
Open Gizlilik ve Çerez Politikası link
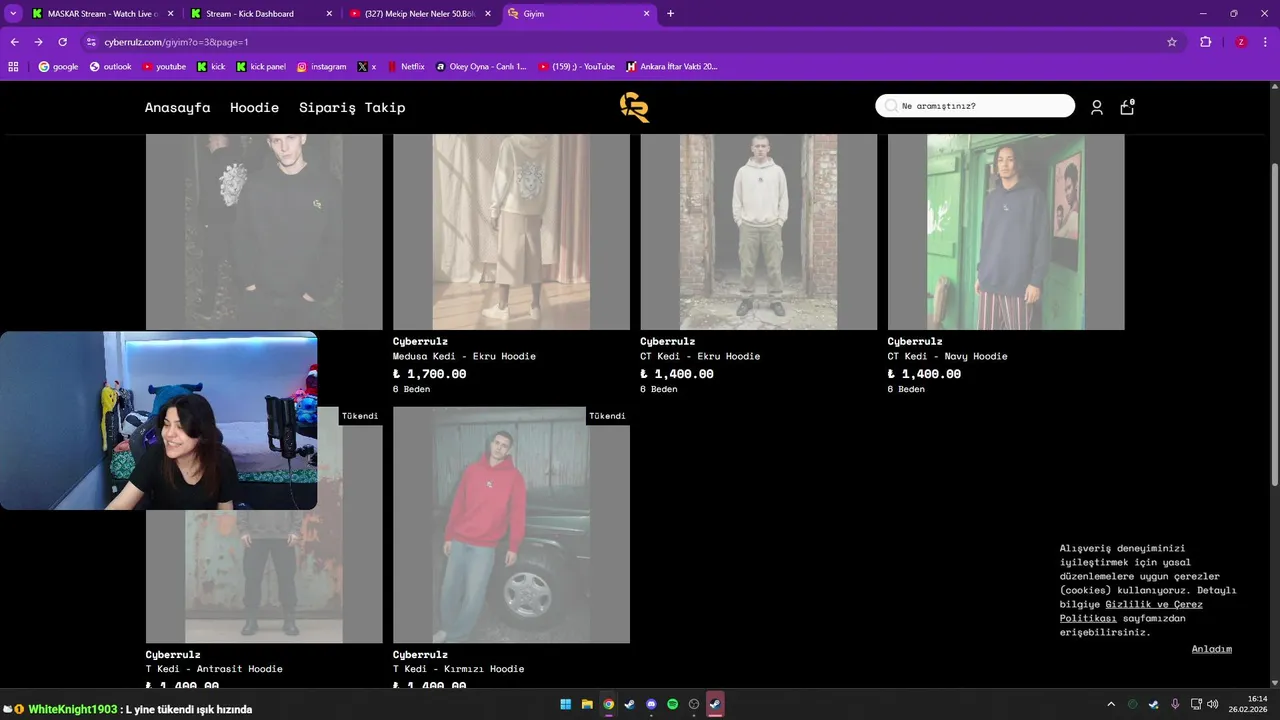click(x=1131, y=611)
